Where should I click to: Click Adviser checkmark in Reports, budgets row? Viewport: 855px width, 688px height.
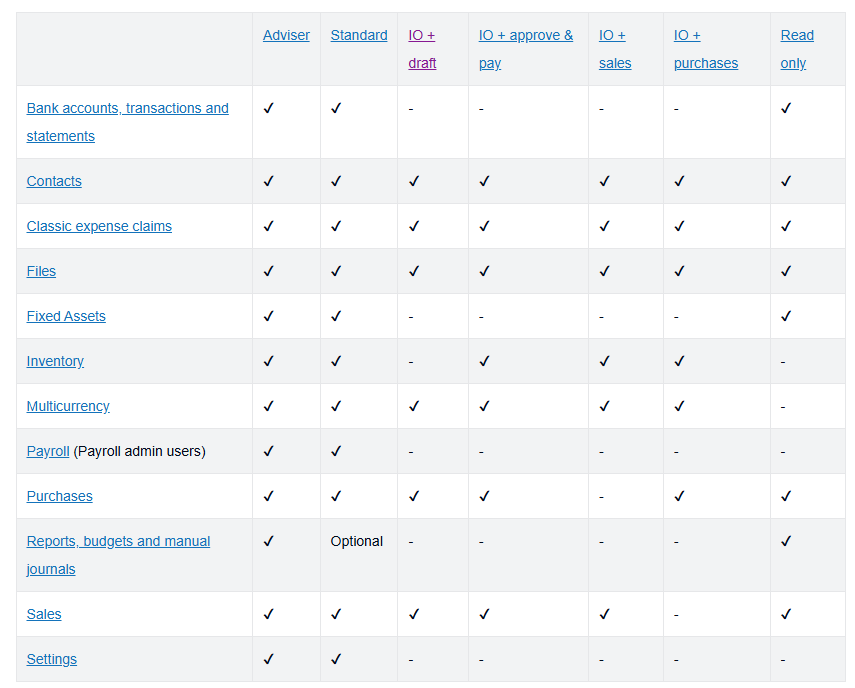click(x=268, y=541)
